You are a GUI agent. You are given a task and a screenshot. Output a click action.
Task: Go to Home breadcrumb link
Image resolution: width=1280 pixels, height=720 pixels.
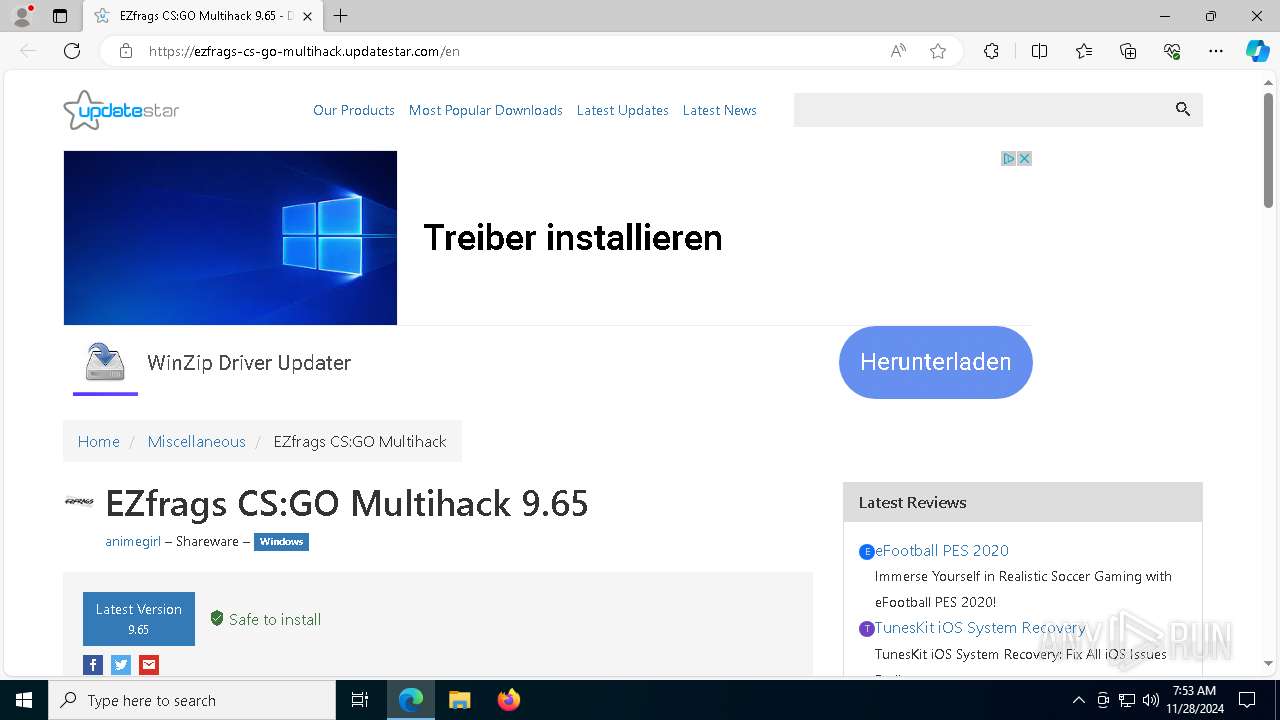(x=99, y=441)
